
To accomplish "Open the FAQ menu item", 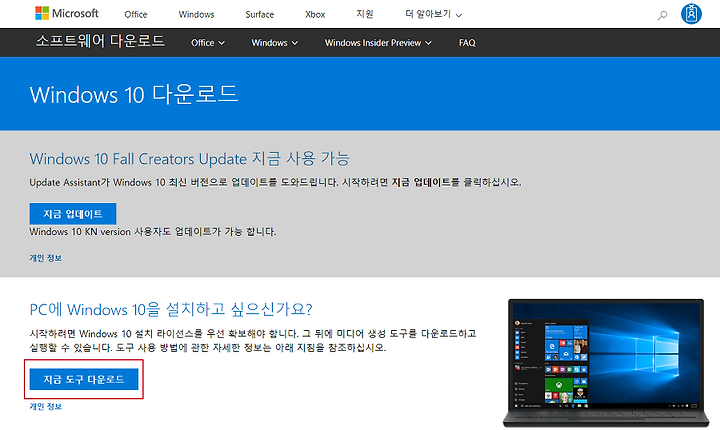I will click(467, 43).
